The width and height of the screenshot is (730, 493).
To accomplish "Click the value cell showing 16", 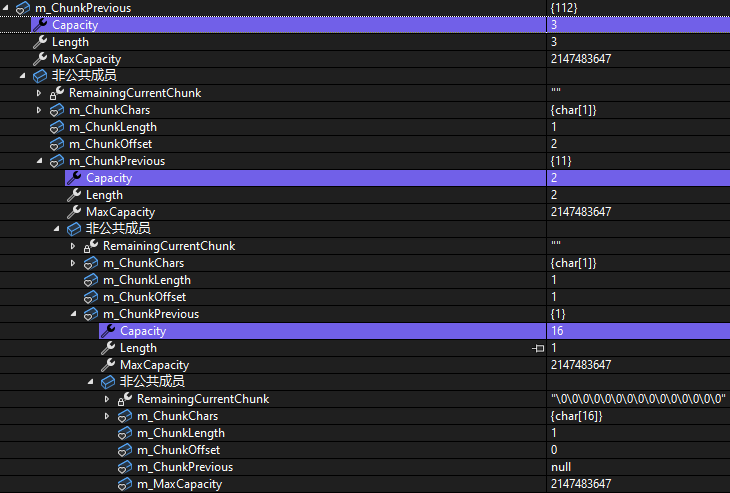I will (557, 331).
